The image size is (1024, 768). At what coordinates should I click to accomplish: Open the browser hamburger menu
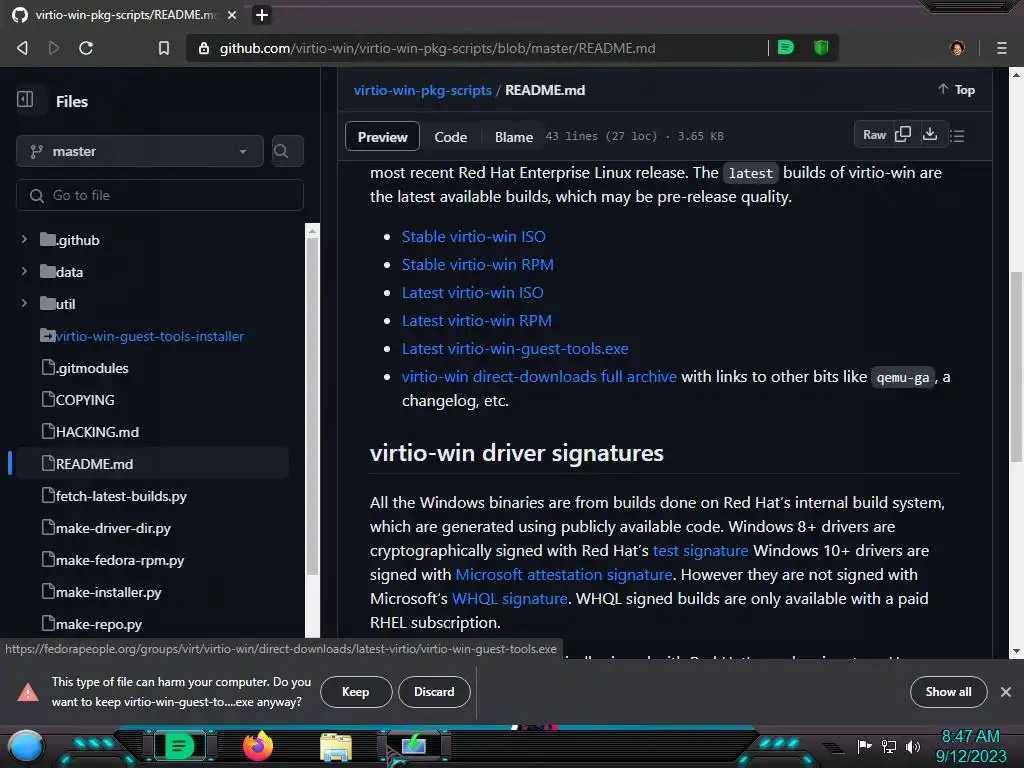click(1001, 48)
